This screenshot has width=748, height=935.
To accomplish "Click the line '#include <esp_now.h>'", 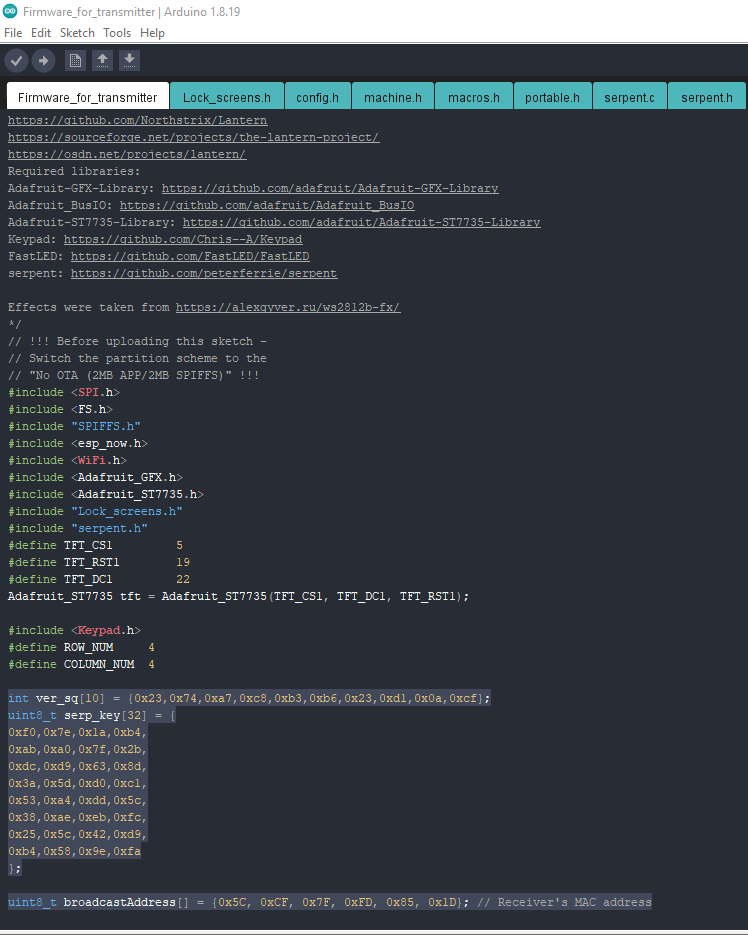I will coord(78,443).
